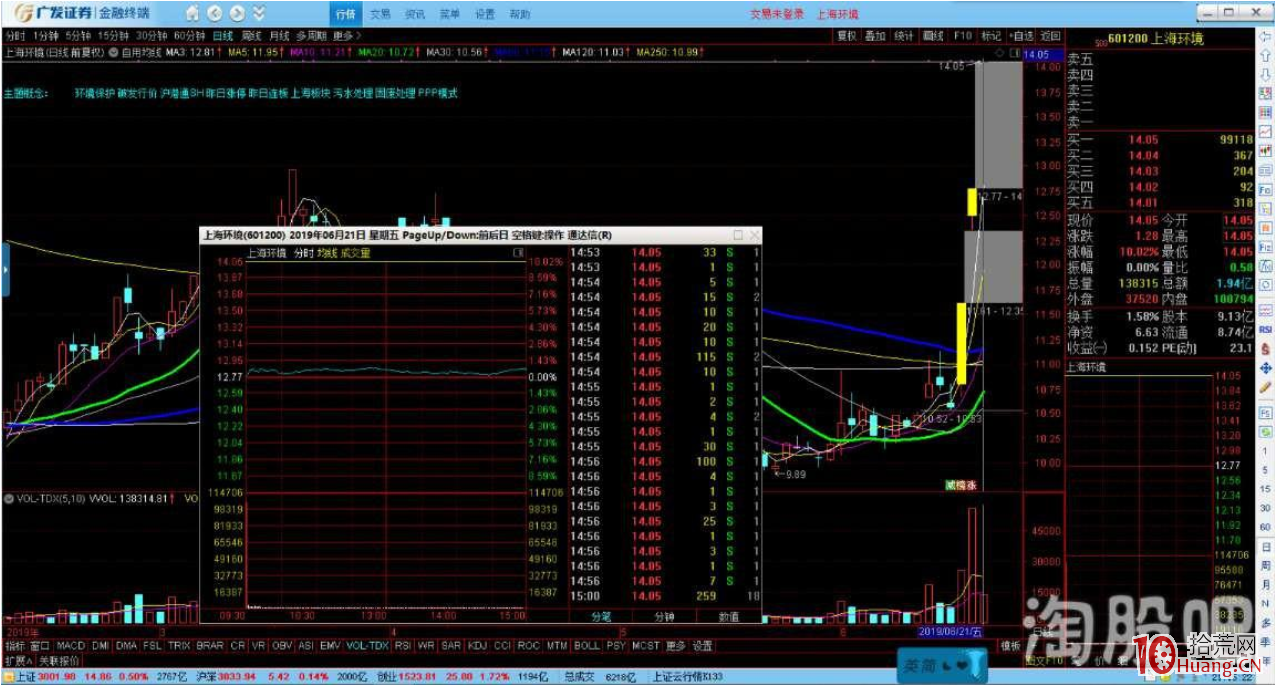Click the 买一 bid row in order book
Screen dimensions: 1275x685
click(1160, 140)
